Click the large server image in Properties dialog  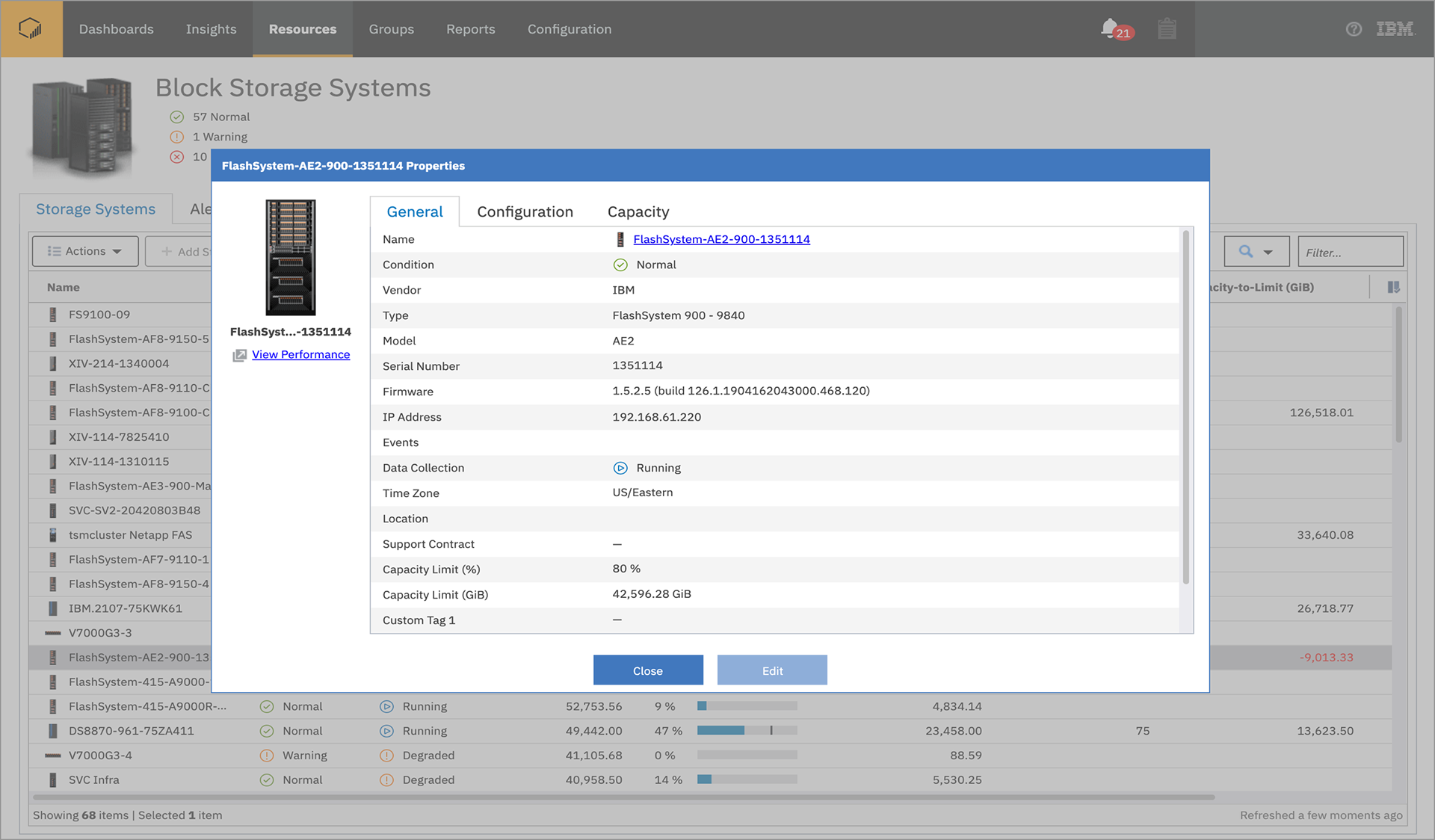(291, 257)
